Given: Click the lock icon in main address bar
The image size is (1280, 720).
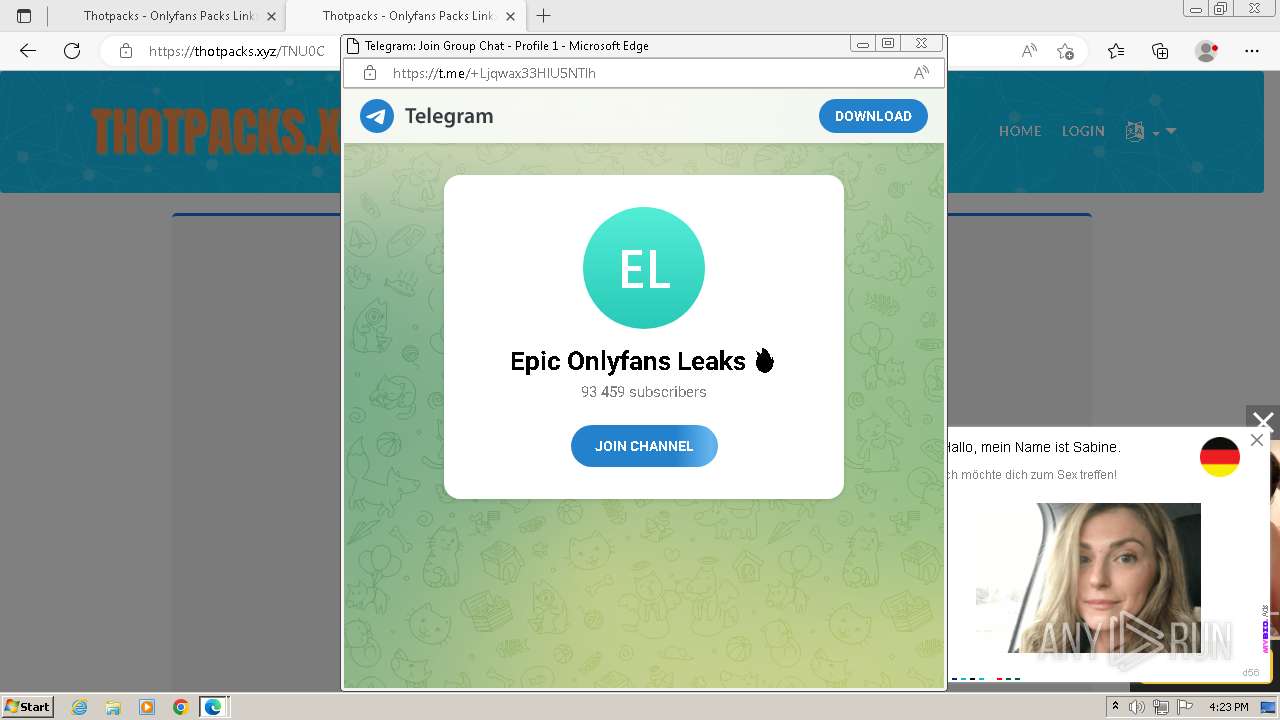Looking at the screenshot, I should [125, 51].
